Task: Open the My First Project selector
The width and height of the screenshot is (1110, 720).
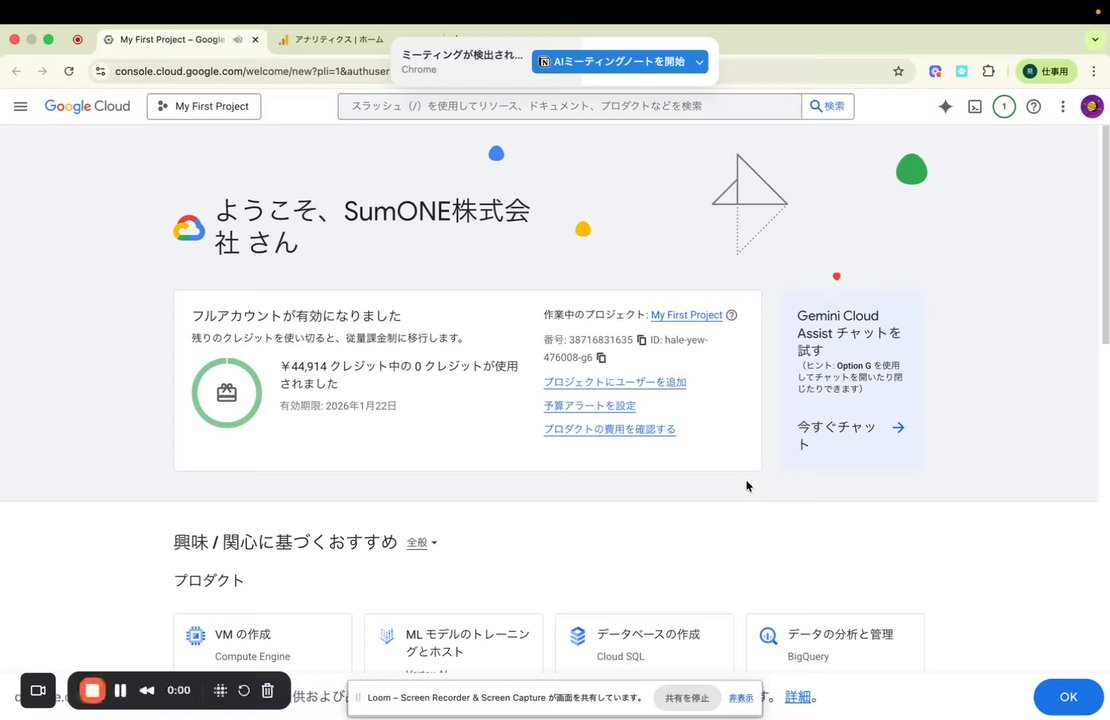Action: pos(204,106)
